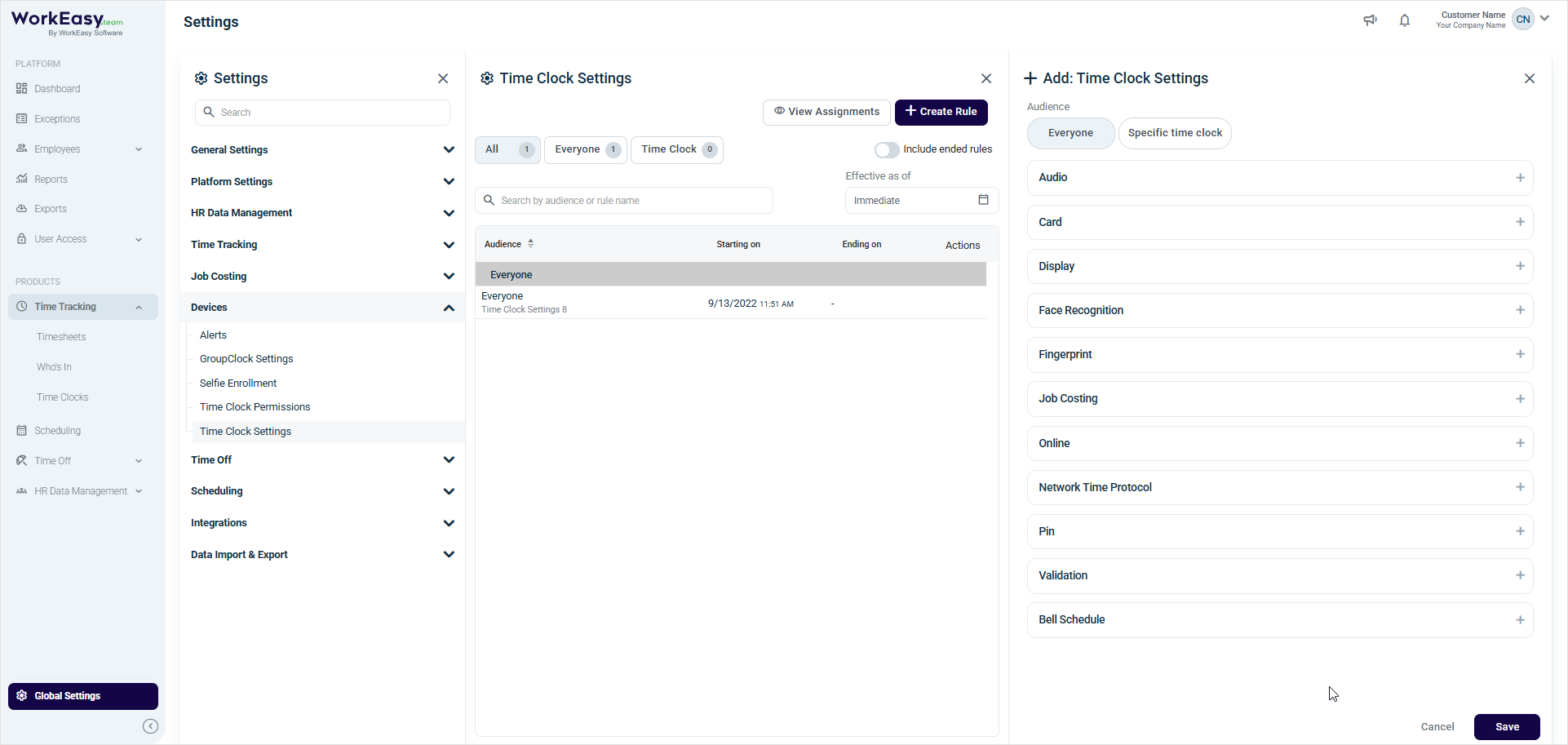The height and width of the screenshot is (745, 1568).
Task: Close the Time Clock Settings panel
Action: click(x=986, y=78)
